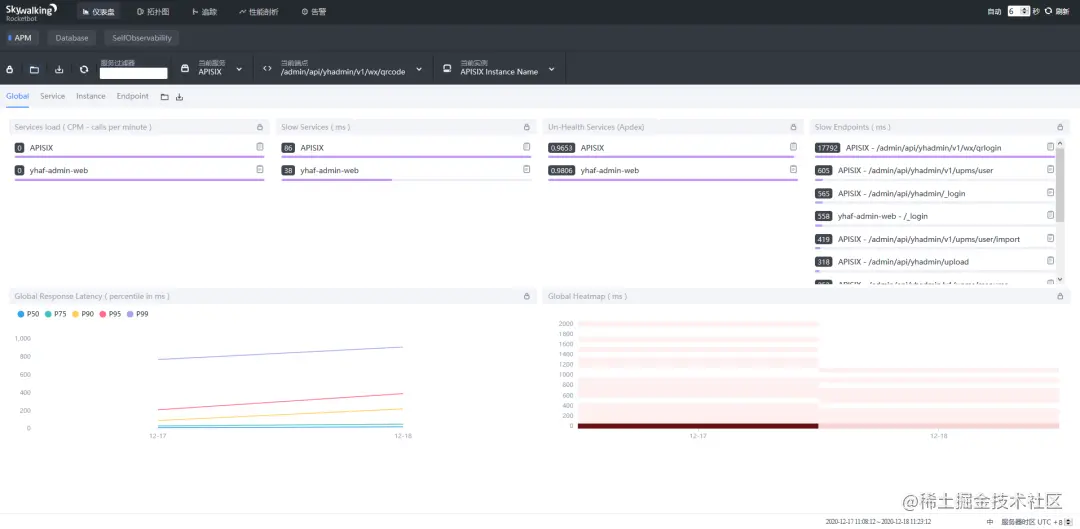Image resolution: width=1080 pixels, height=529 pixels.
Task: Click the dark red heatmap band at 0
Action: (x=698, y=426)
